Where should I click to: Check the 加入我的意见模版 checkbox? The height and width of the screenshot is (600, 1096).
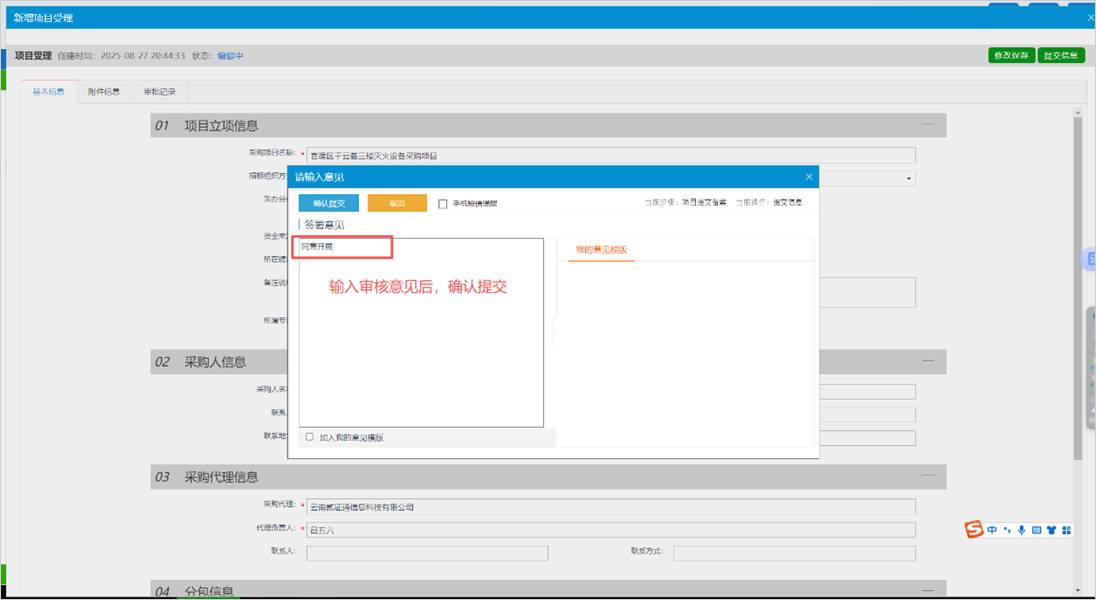coord(310,437)
